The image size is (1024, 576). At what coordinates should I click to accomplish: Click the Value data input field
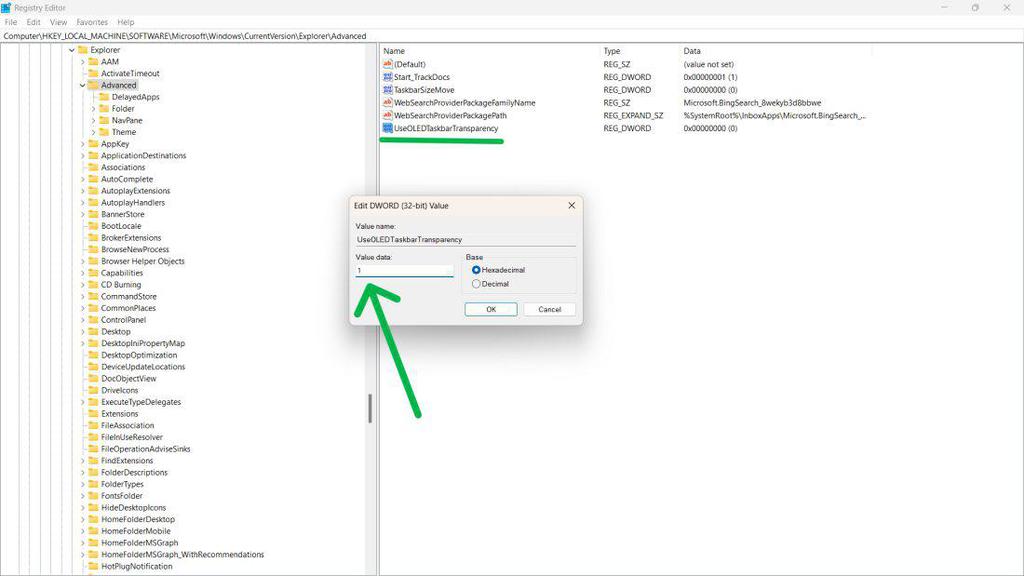[x=404, y=270]
